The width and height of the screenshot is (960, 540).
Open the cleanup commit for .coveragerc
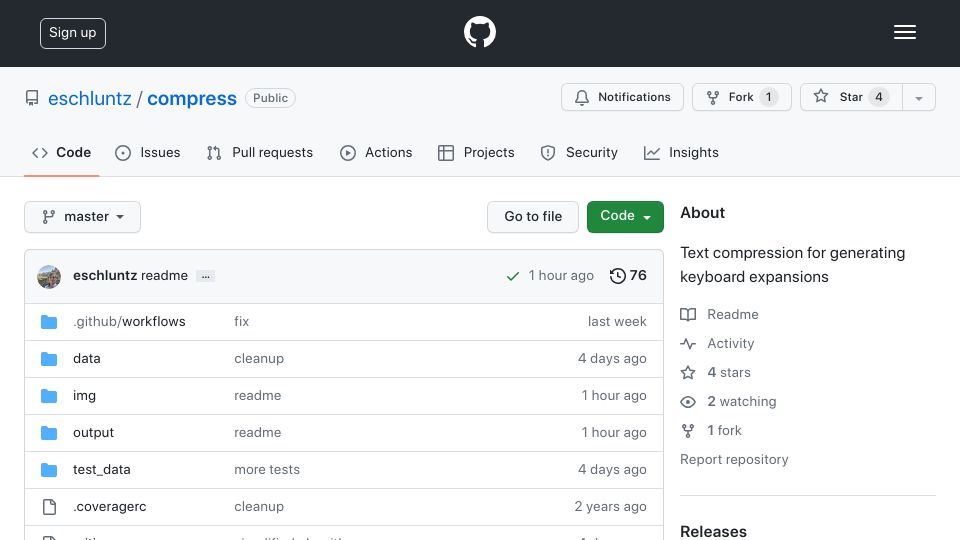click(x=259, y=506)
